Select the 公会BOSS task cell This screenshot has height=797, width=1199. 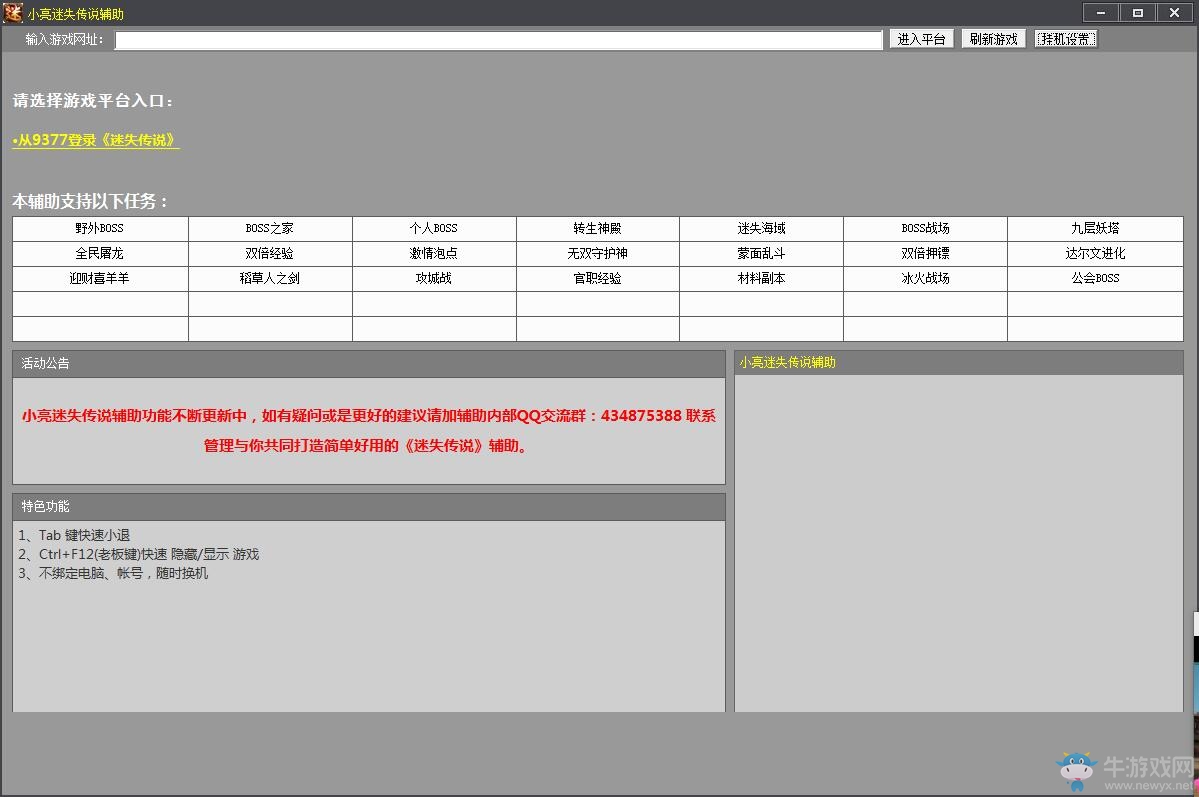tap(1095, 279)
